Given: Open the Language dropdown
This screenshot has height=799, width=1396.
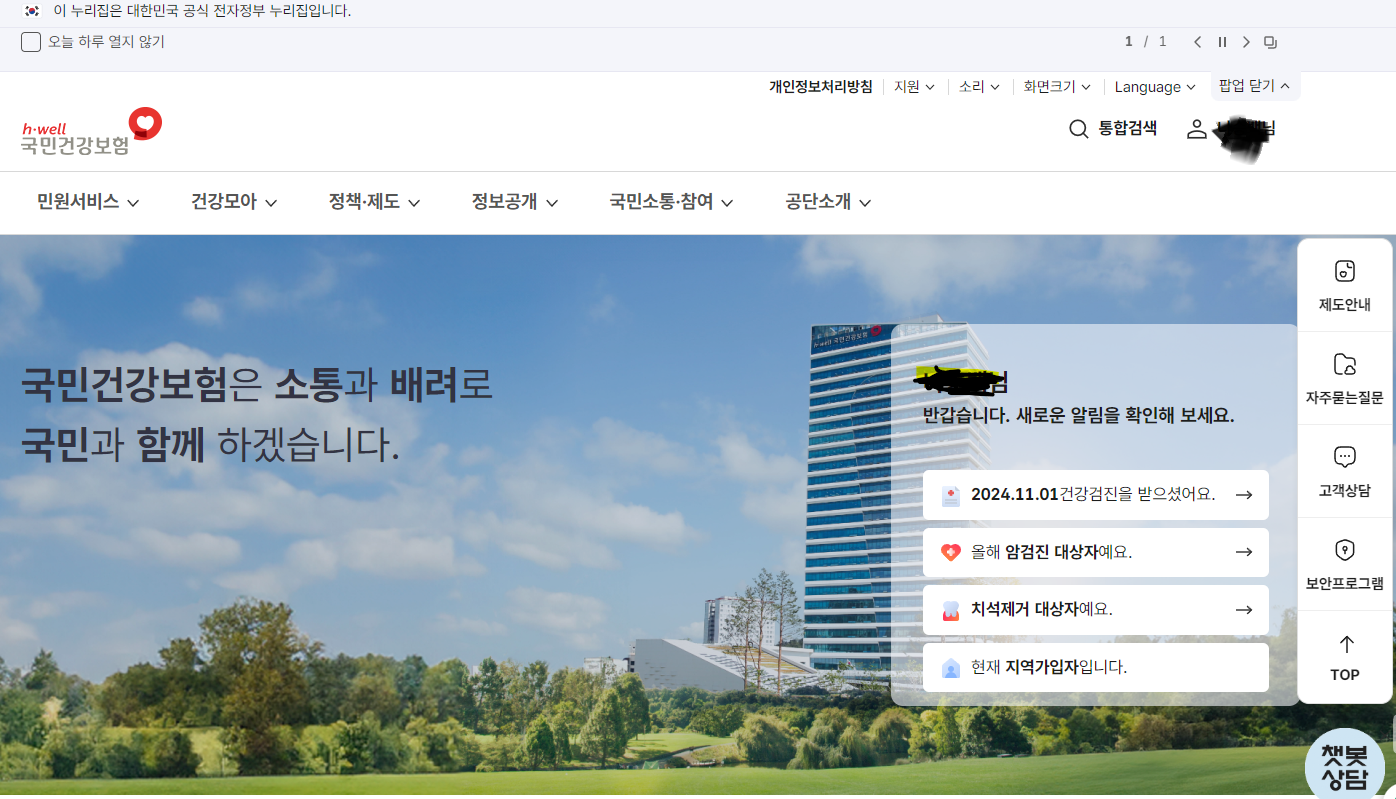Looking at the screenshot, I should (1155, 87).
